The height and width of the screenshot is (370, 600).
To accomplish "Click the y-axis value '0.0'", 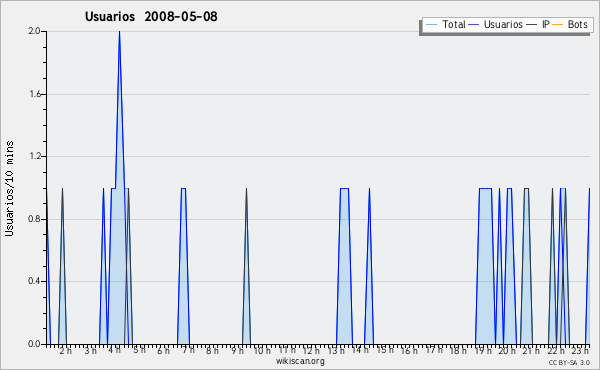I will pyautogui.click(x=34, y=344).
